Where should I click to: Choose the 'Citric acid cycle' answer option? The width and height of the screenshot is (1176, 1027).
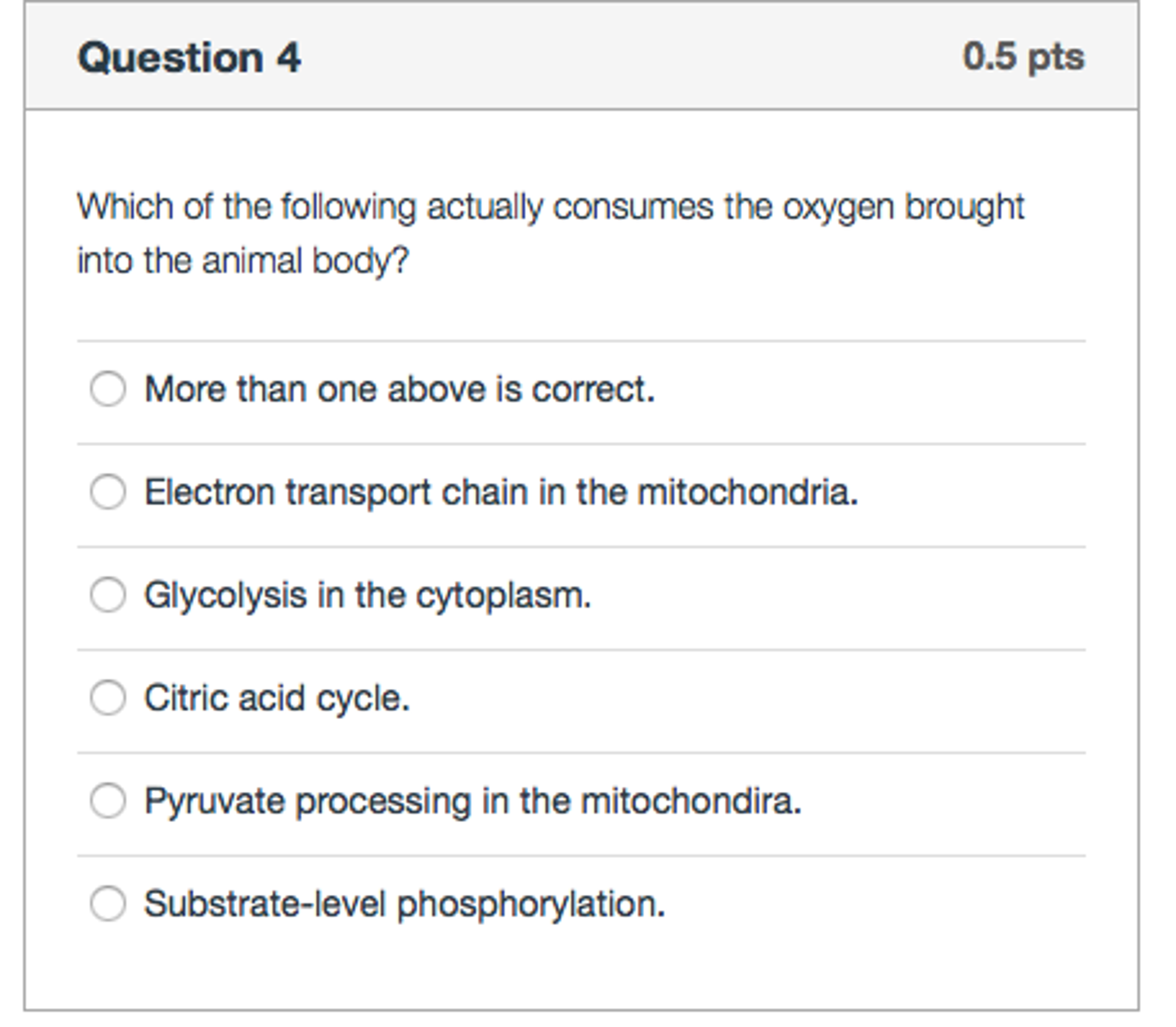coord(109,698)
